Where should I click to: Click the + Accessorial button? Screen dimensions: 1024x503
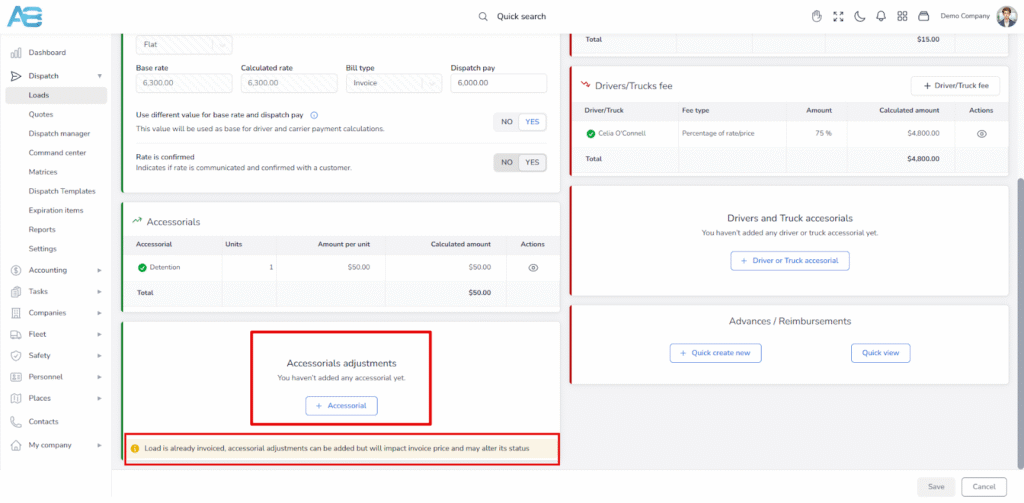[341, 405]
